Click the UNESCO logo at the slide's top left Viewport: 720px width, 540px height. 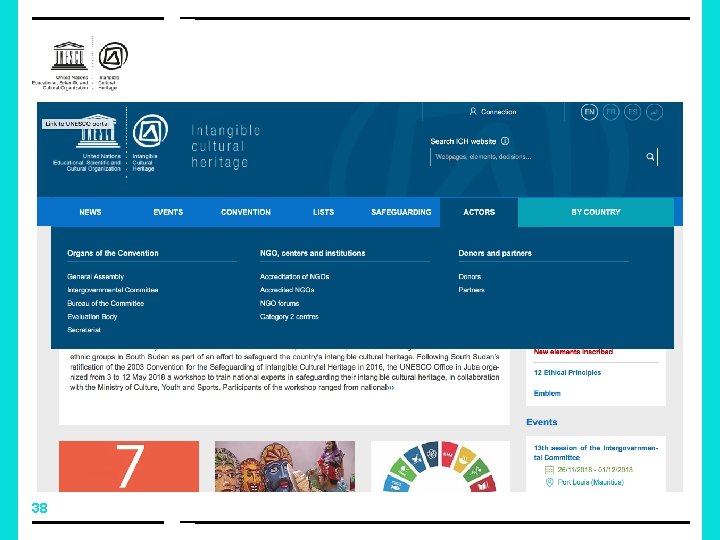tap(69, 56)
